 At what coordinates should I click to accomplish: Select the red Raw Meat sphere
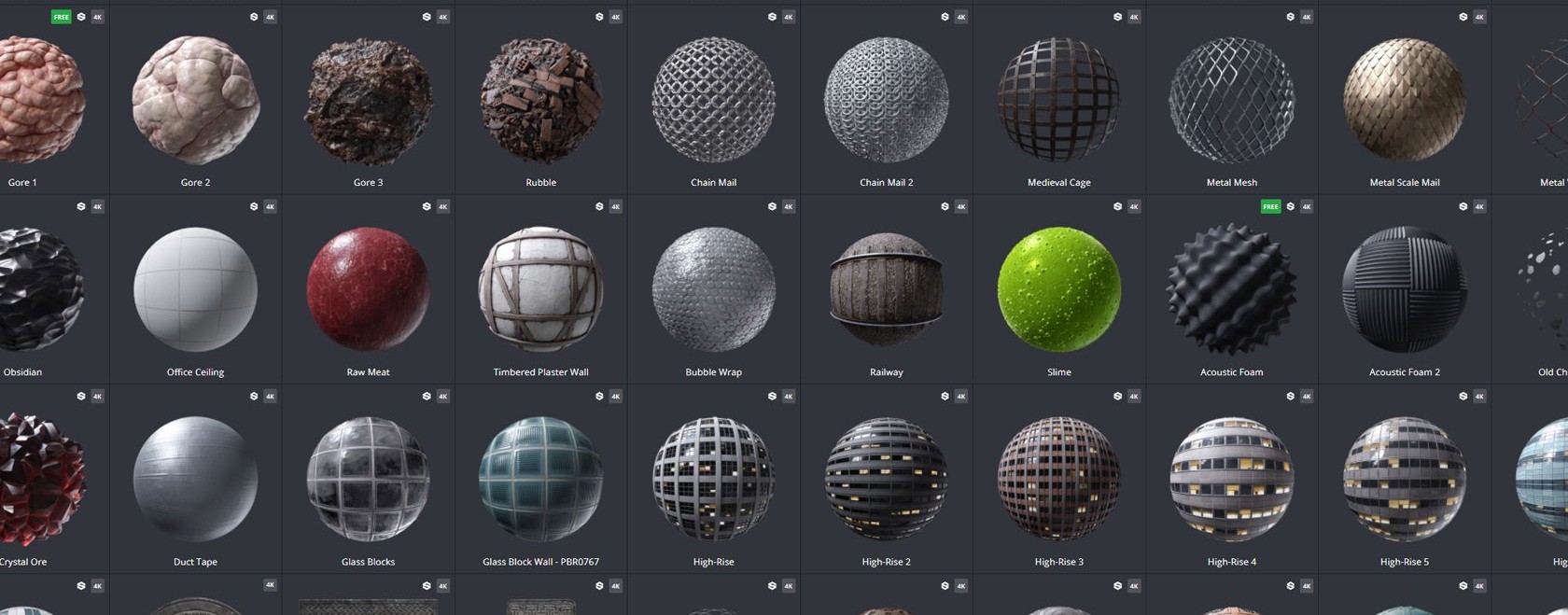click(x=369, y=289)
